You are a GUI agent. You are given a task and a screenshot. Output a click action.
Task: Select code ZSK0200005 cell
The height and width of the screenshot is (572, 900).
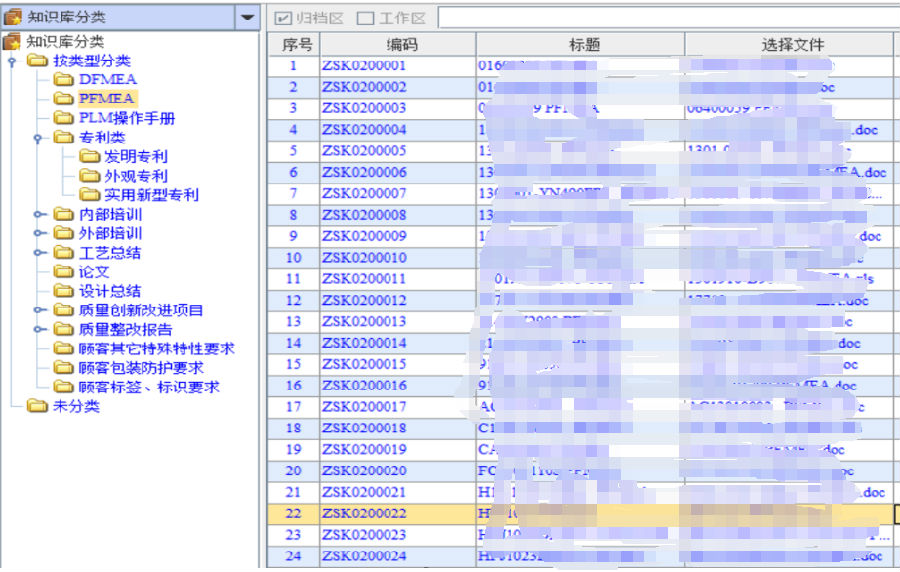tap(397, 151)
